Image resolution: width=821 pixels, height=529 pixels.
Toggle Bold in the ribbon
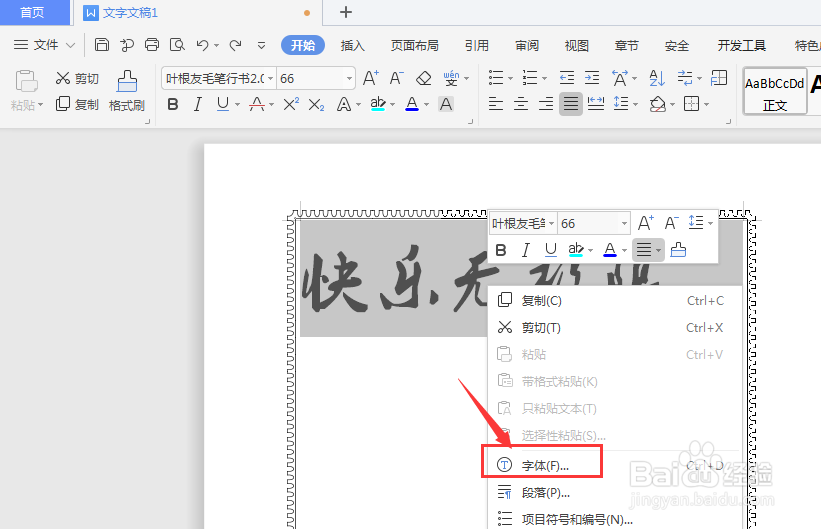173,104
